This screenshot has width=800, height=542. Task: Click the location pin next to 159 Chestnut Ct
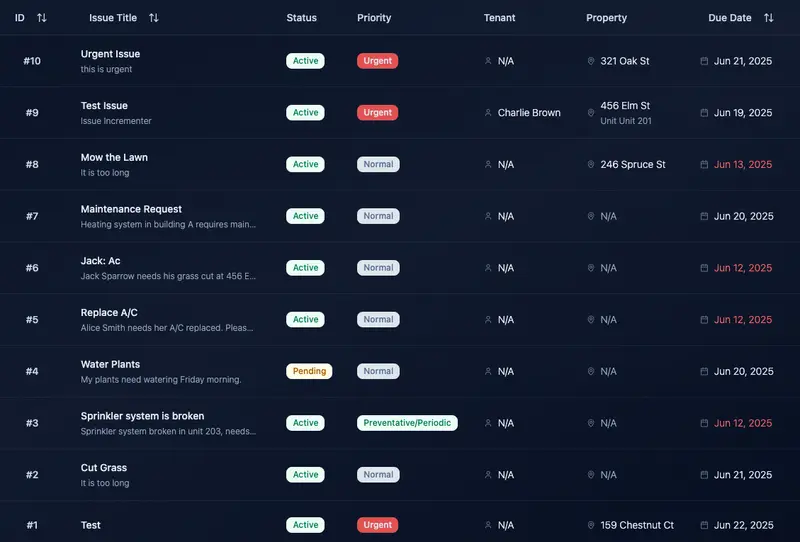click(591, 525)
